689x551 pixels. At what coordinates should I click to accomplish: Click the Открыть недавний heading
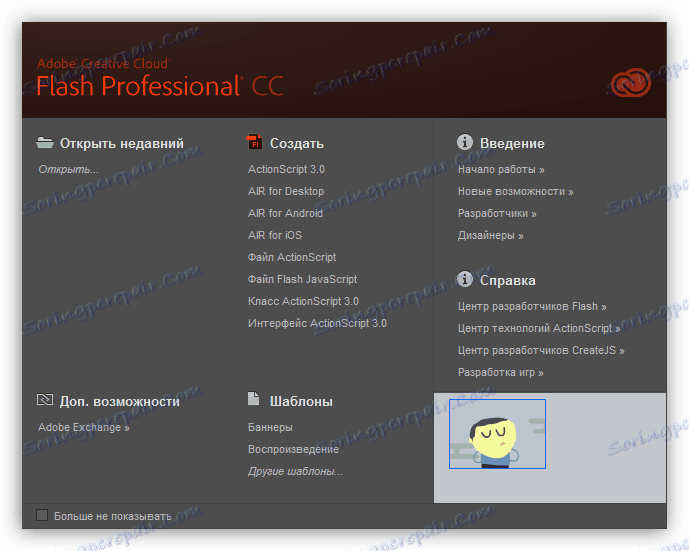[x=122, y=143]
